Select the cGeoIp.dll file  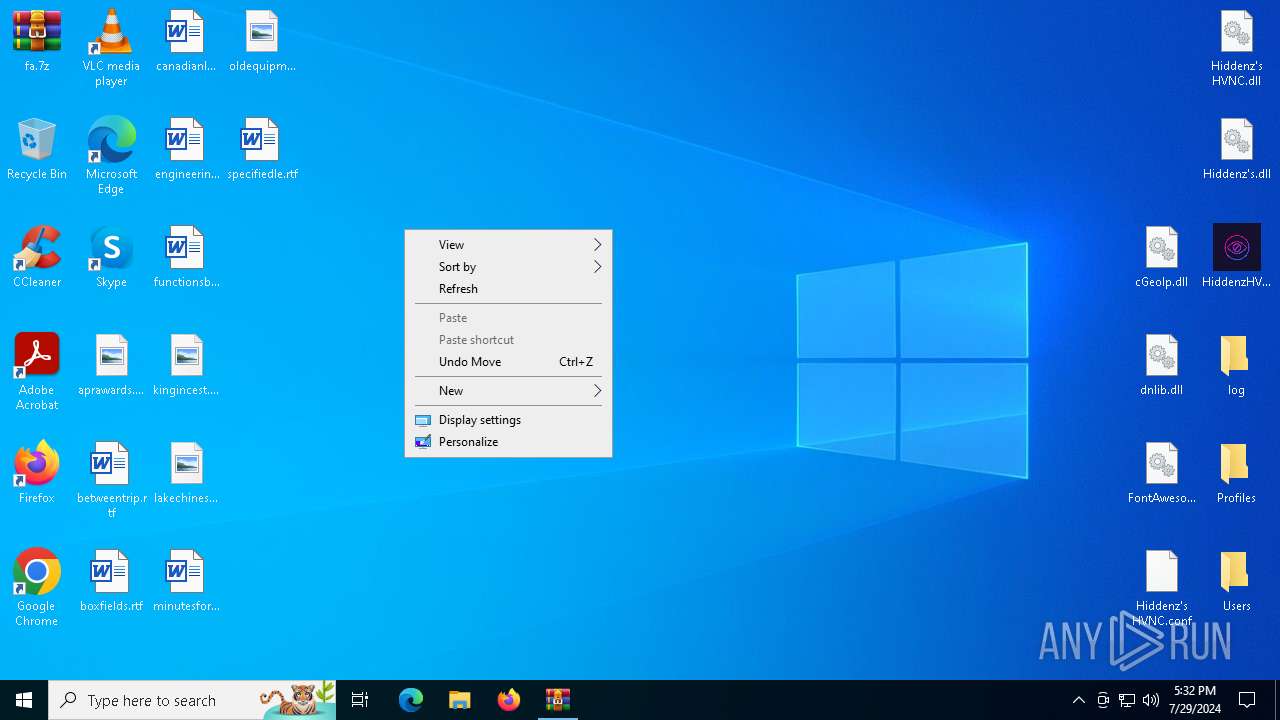(x=1162, y=257)
